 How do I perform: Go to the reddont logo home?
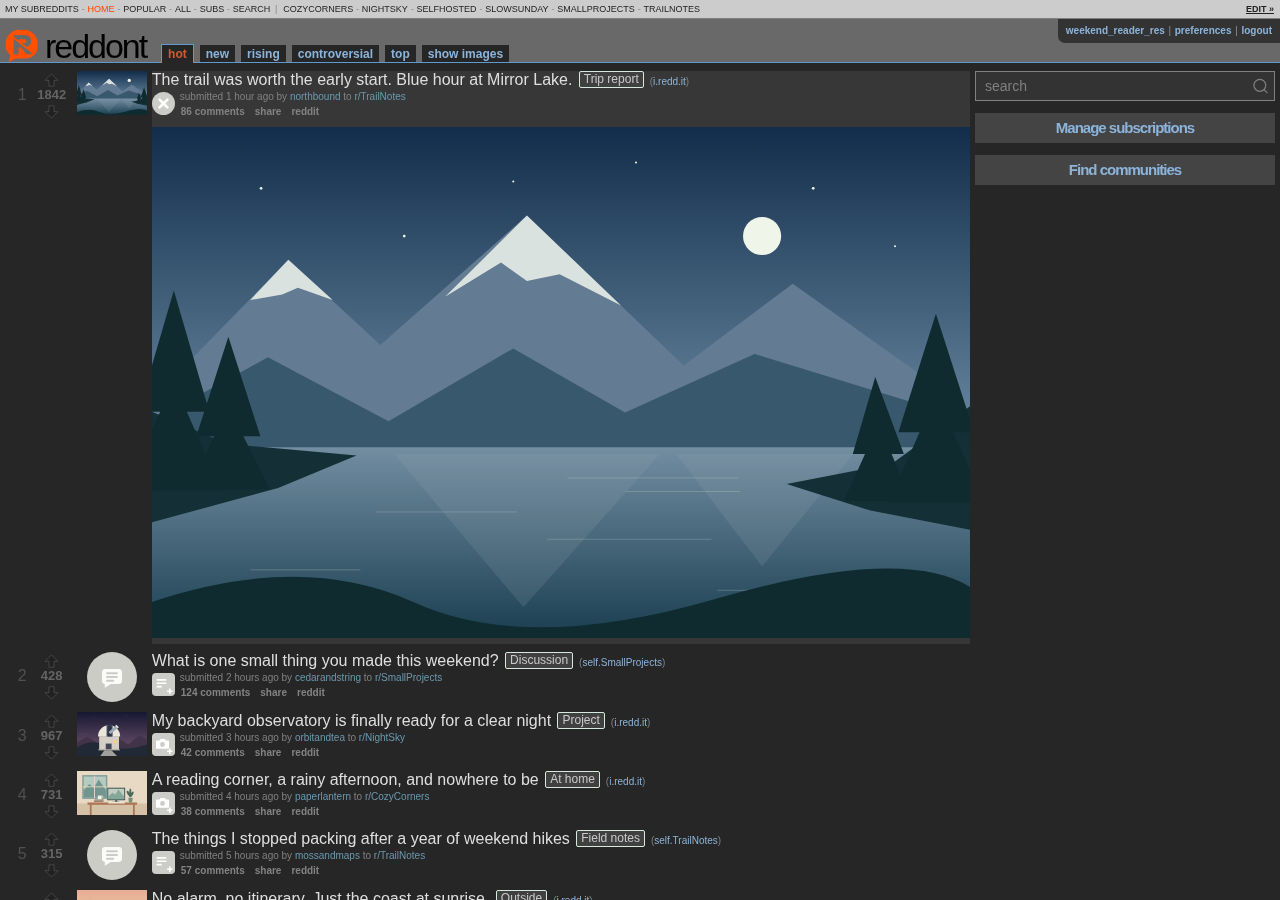tap(76, 45)
